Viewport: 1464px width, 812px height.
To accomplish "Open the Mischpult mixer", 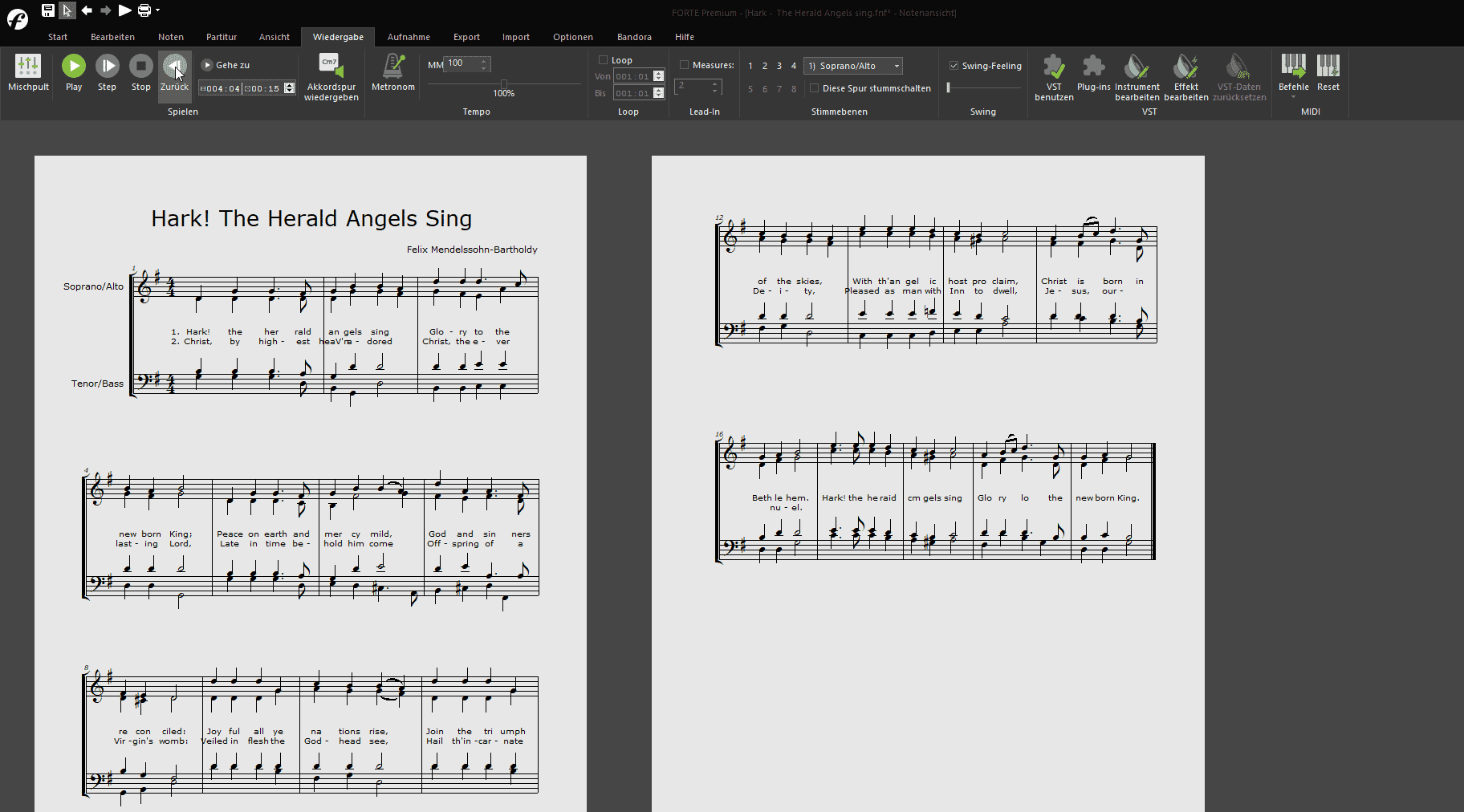I will [28, 72].
